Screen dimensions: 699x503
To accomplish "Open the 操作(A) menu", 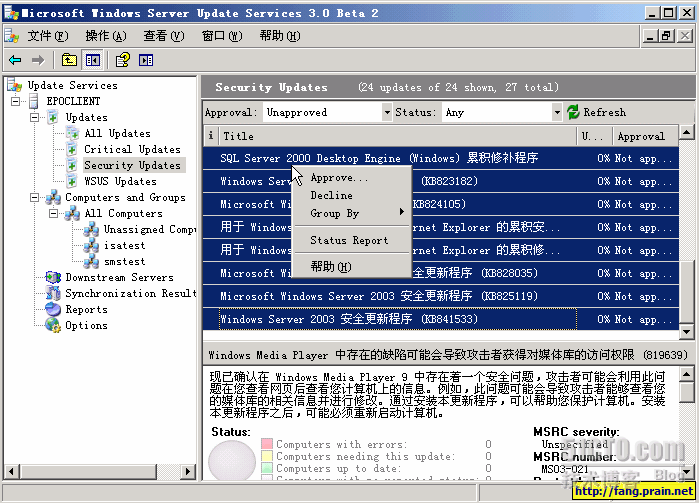I will [x=106, y=36].
